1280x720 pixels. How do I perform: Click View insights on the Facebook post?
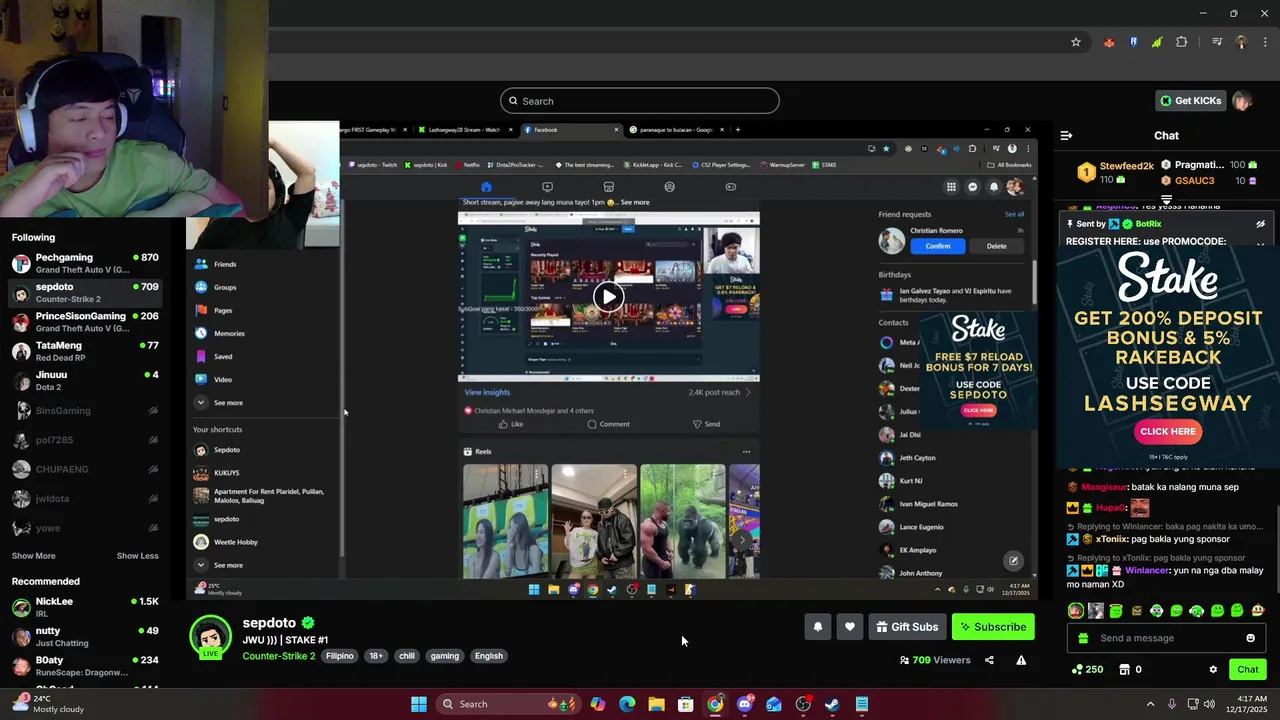pos(487,392)
